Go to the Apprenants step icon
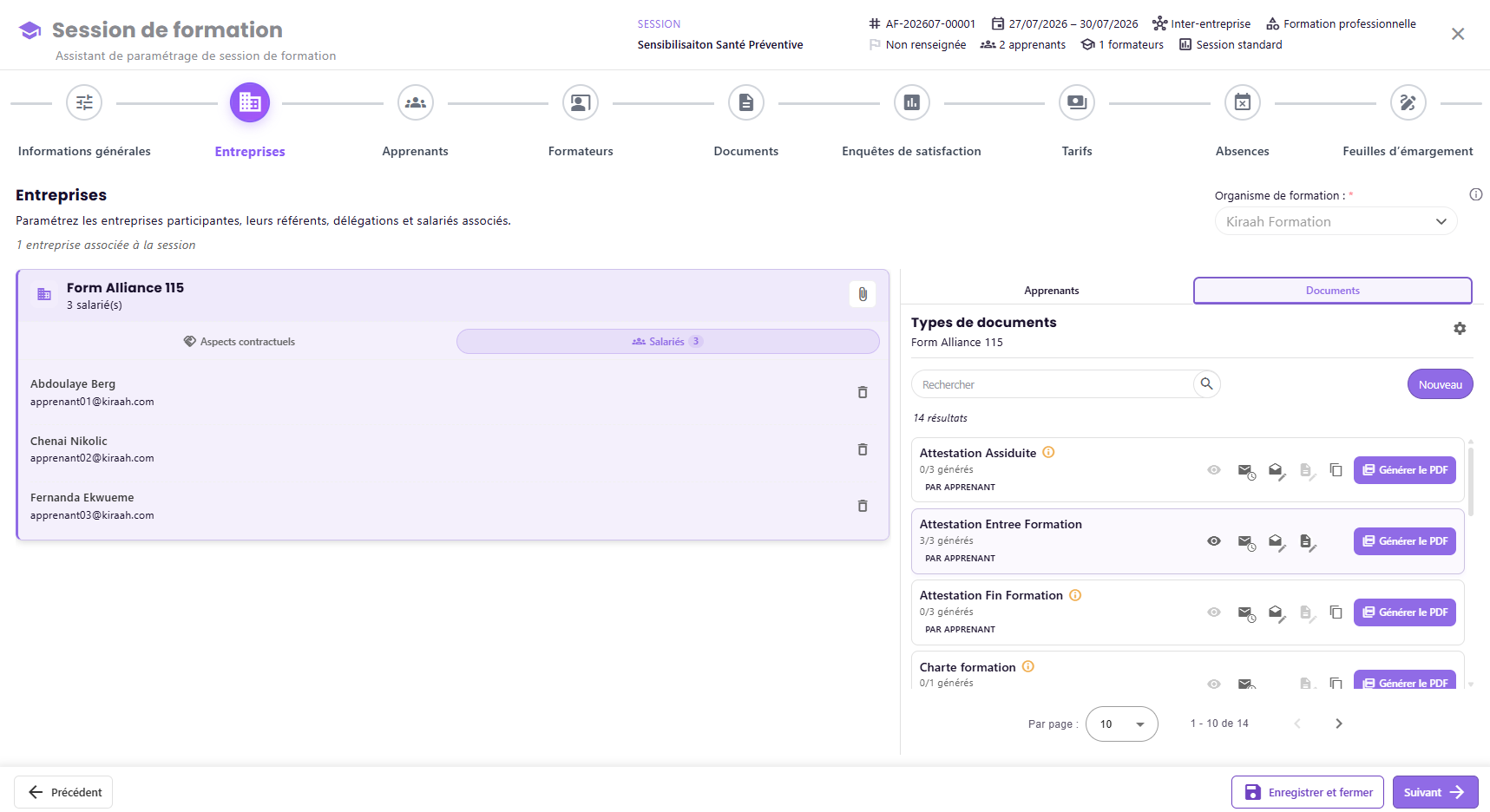The image size is (1490, 812). pos(416,102)
